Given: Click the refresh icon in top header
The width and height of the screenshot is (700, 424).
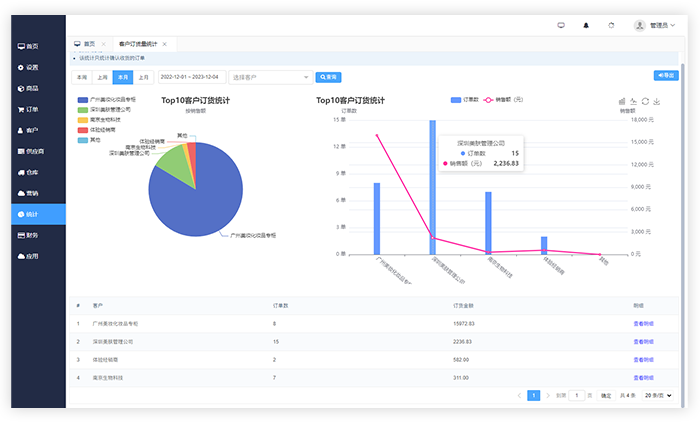Looking at the screenshot, I should (611, 24).
